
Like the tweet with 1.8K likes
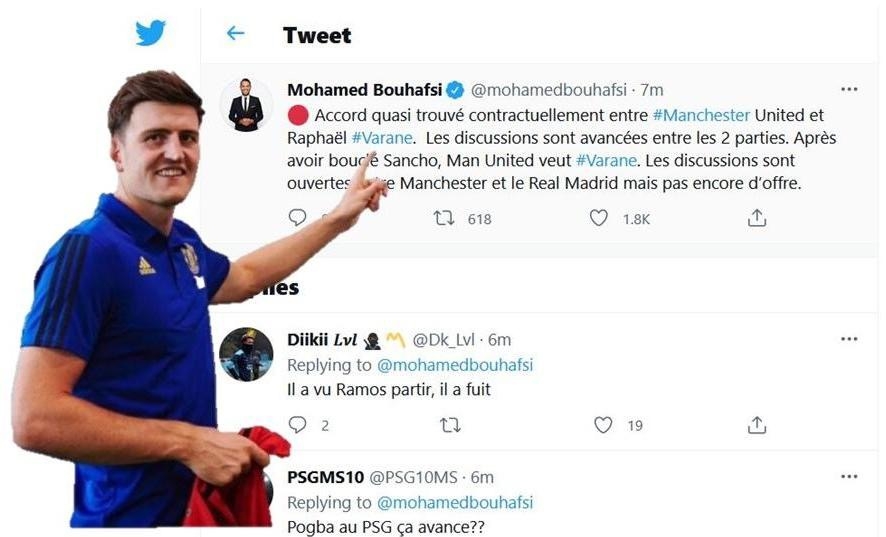[x=598, y=218]
